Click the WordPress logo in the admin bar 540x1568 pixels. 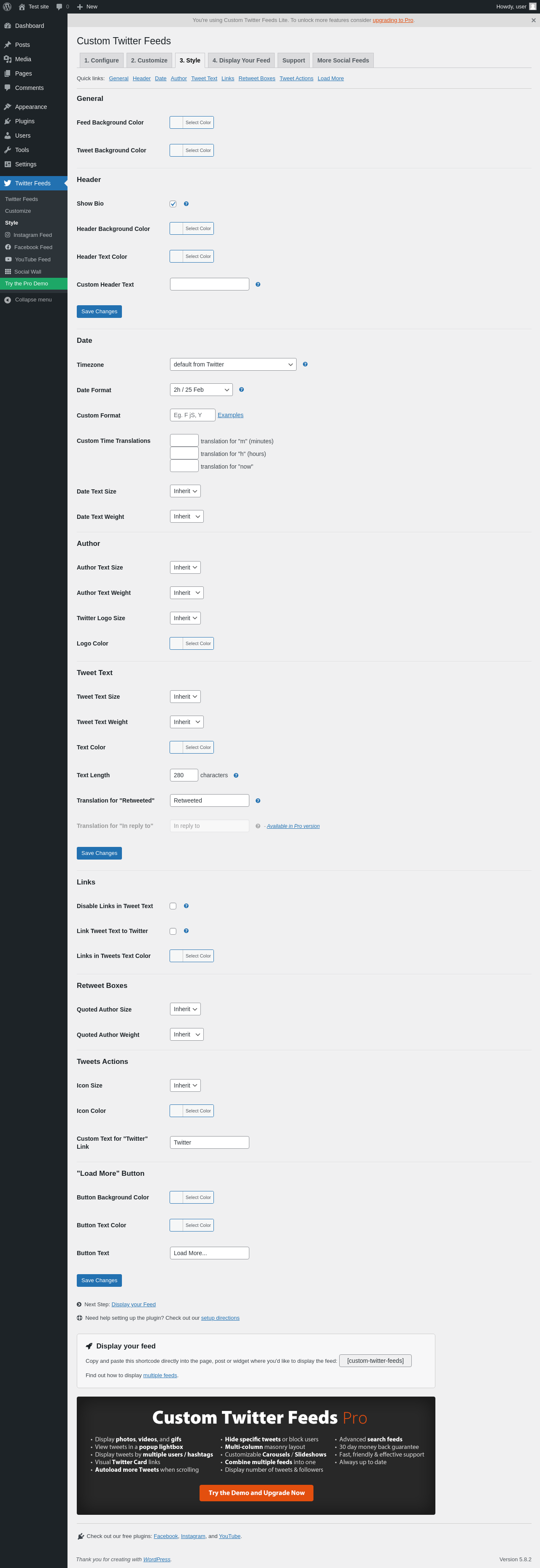click(x=7, y=7)
